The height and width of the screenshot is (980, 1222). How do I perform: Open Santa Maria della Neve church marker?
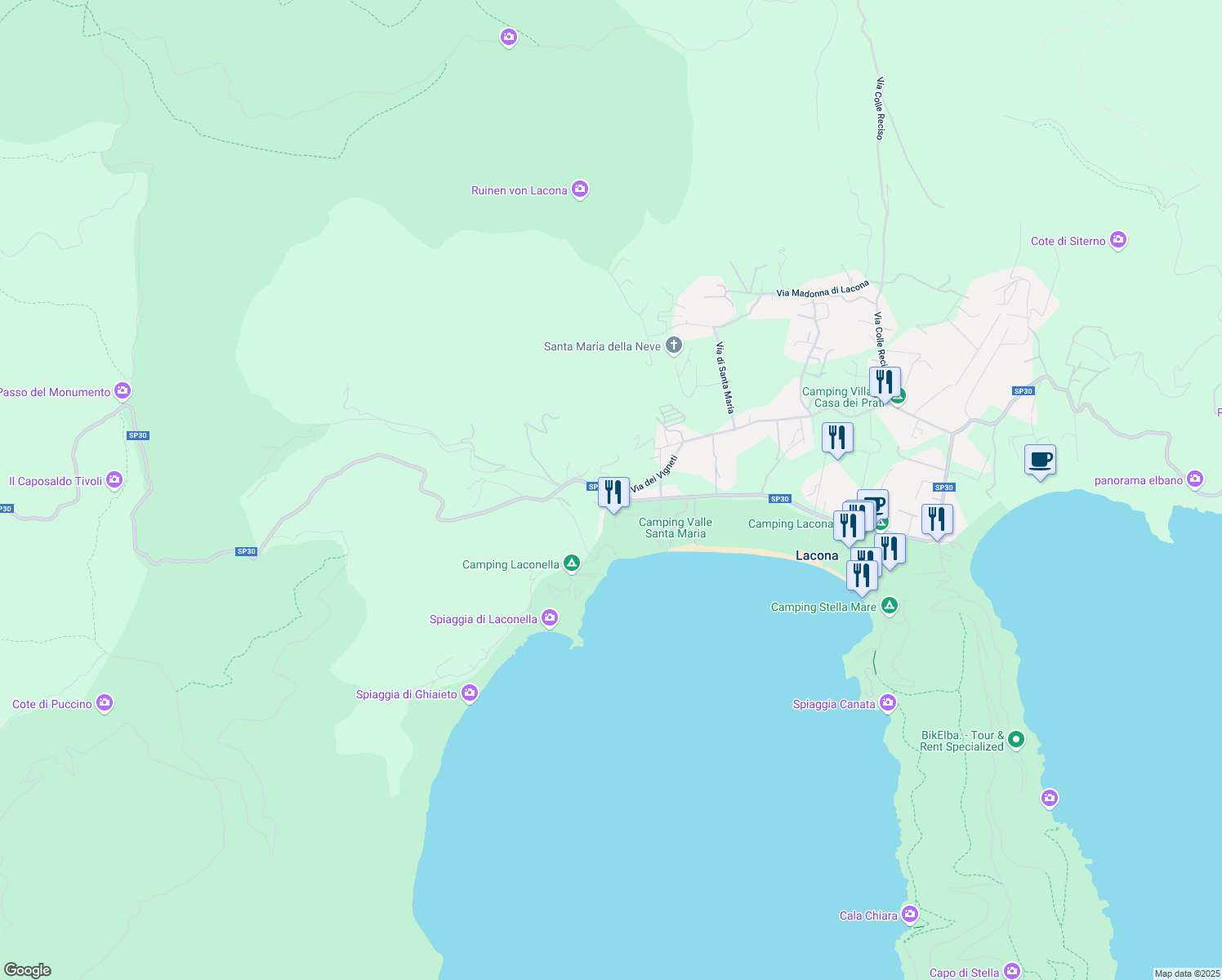click(x=674, y=346)
